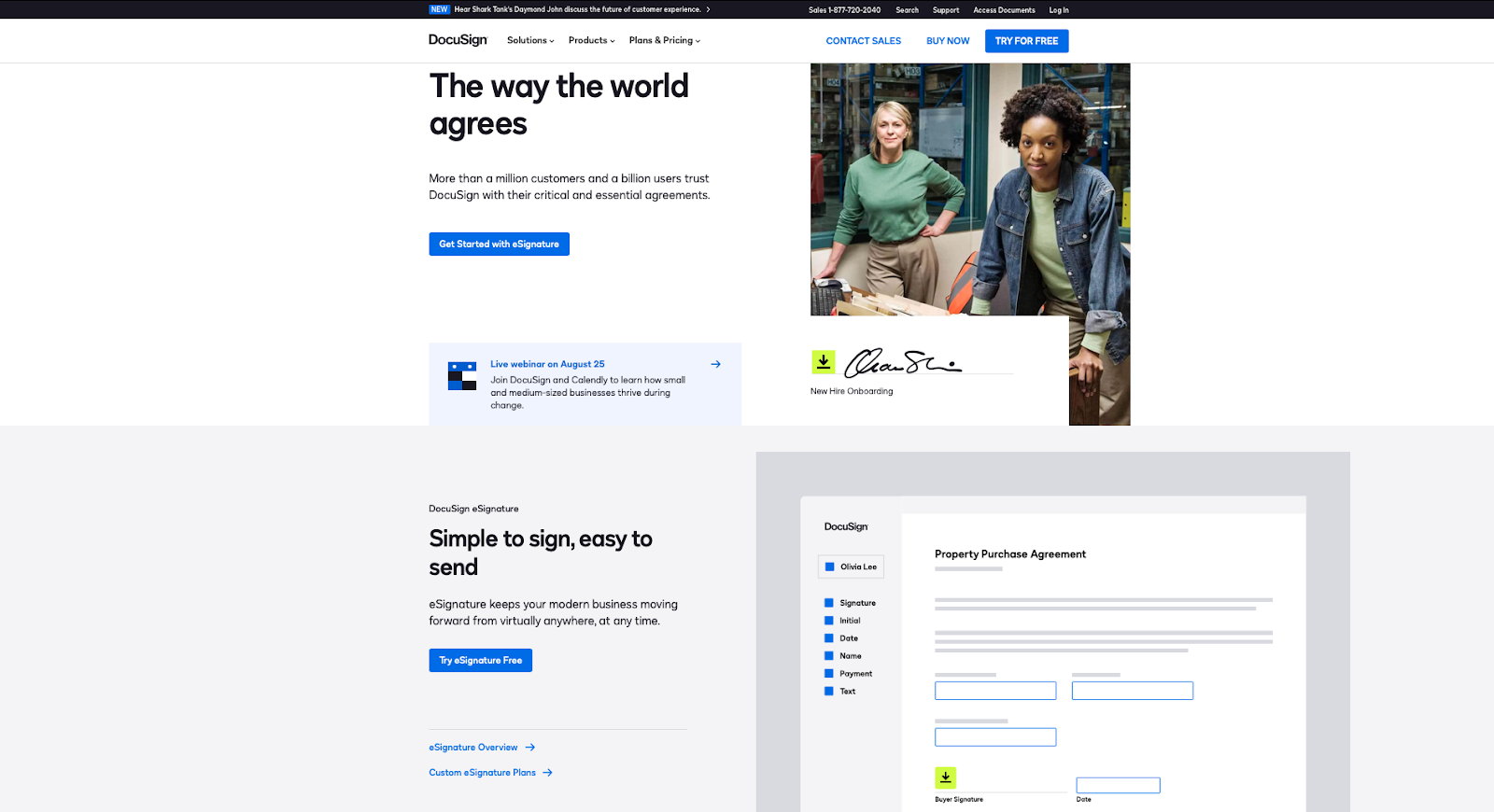
Task: Click 'Buyer Signature' label
Action: pos(959,800)
